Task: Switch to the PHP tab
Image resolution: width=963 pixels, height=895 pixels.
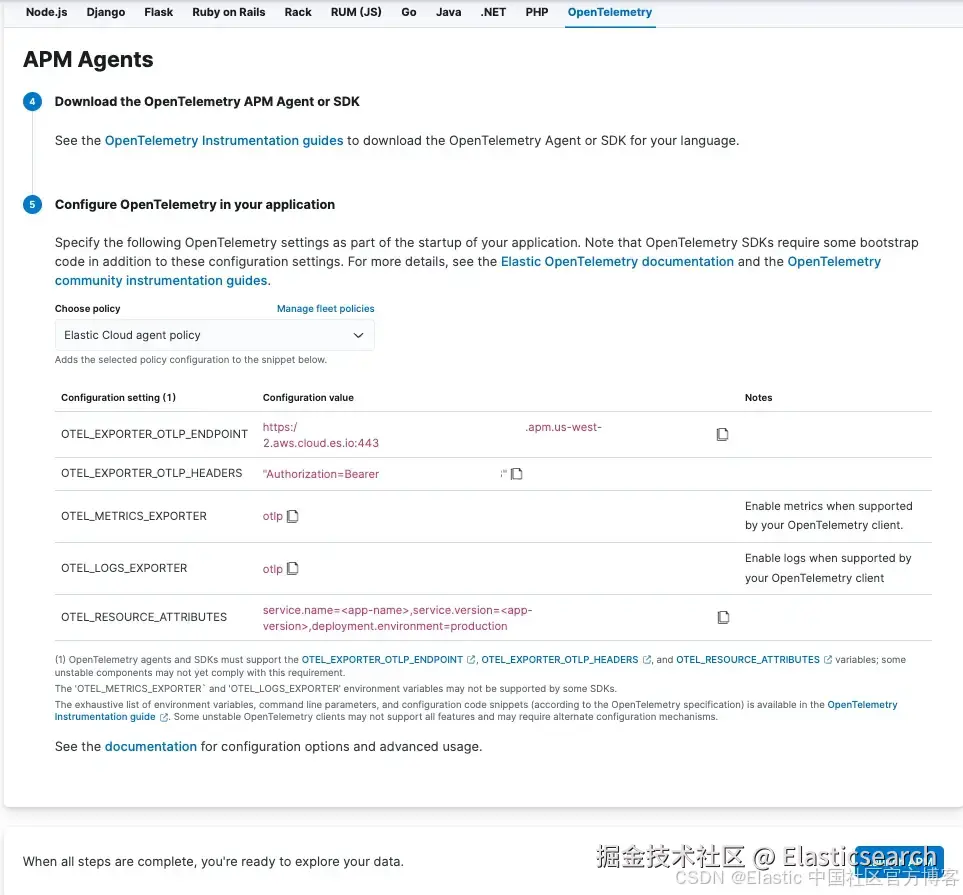Action: (537, 12)
